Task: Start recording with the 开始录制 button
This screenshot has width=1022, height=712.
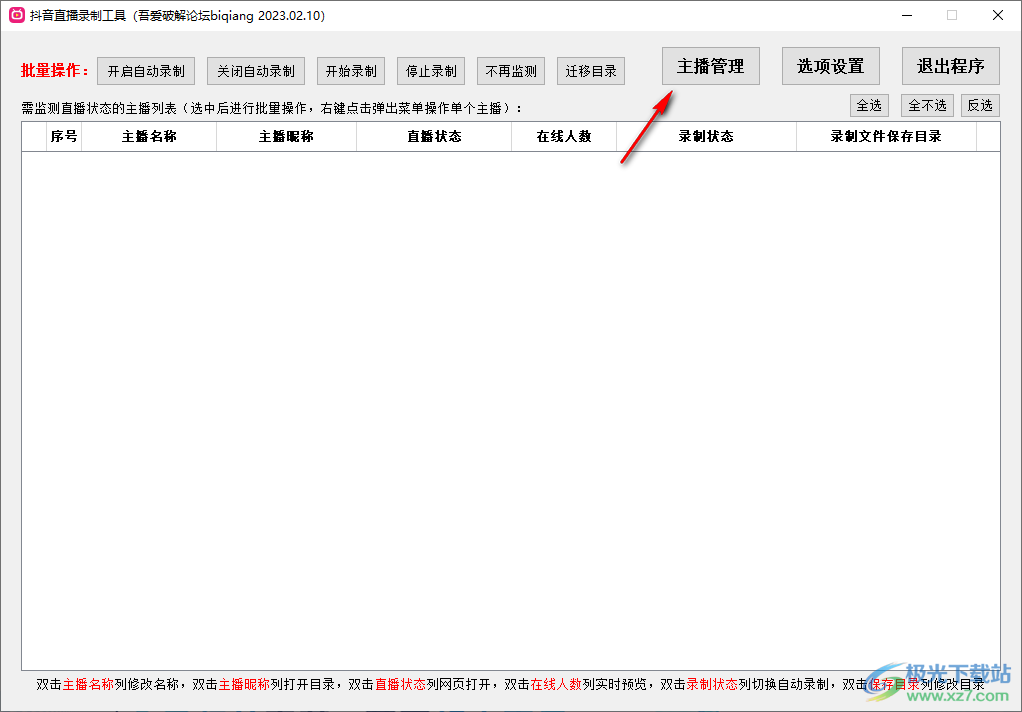Action: pos(351,70)
